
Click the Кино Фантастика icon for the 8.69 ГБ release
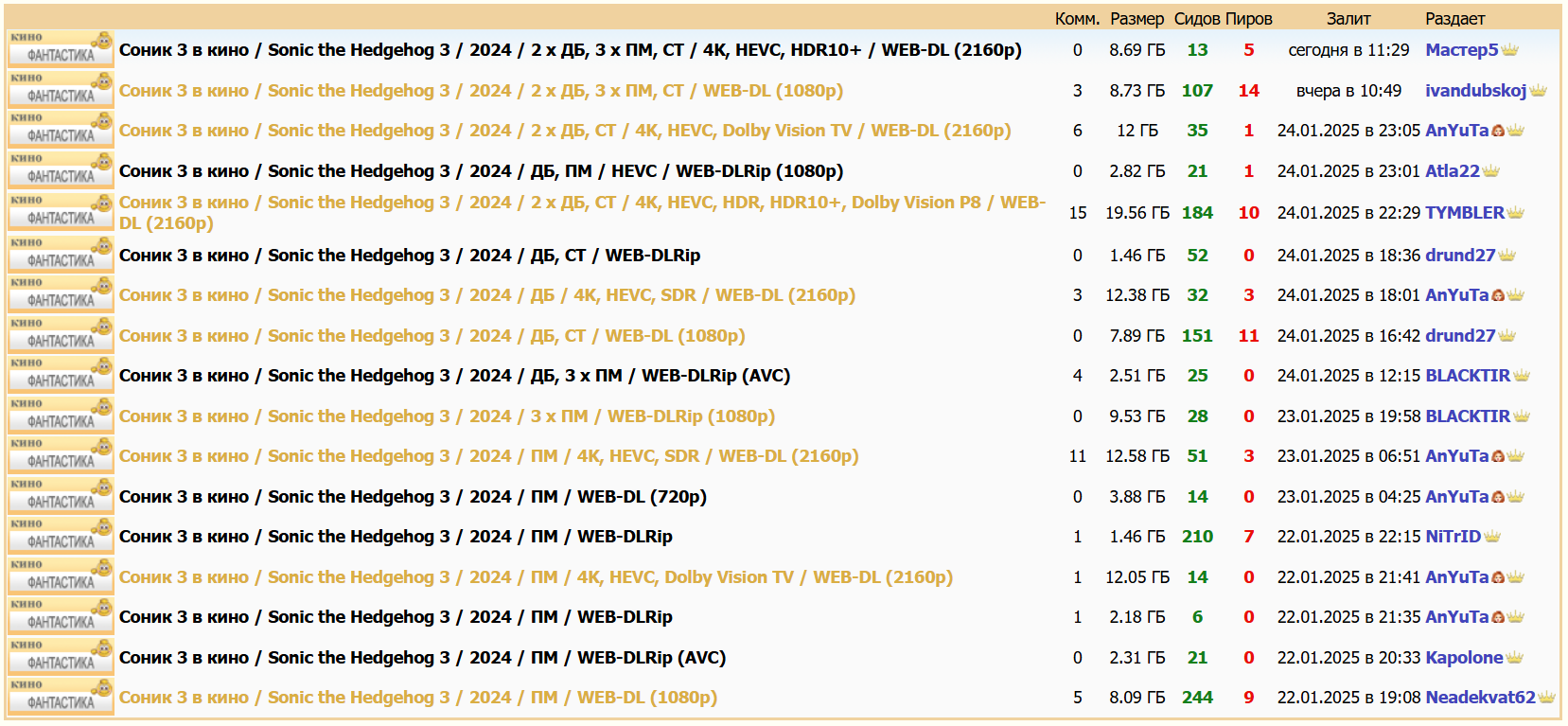61,49
